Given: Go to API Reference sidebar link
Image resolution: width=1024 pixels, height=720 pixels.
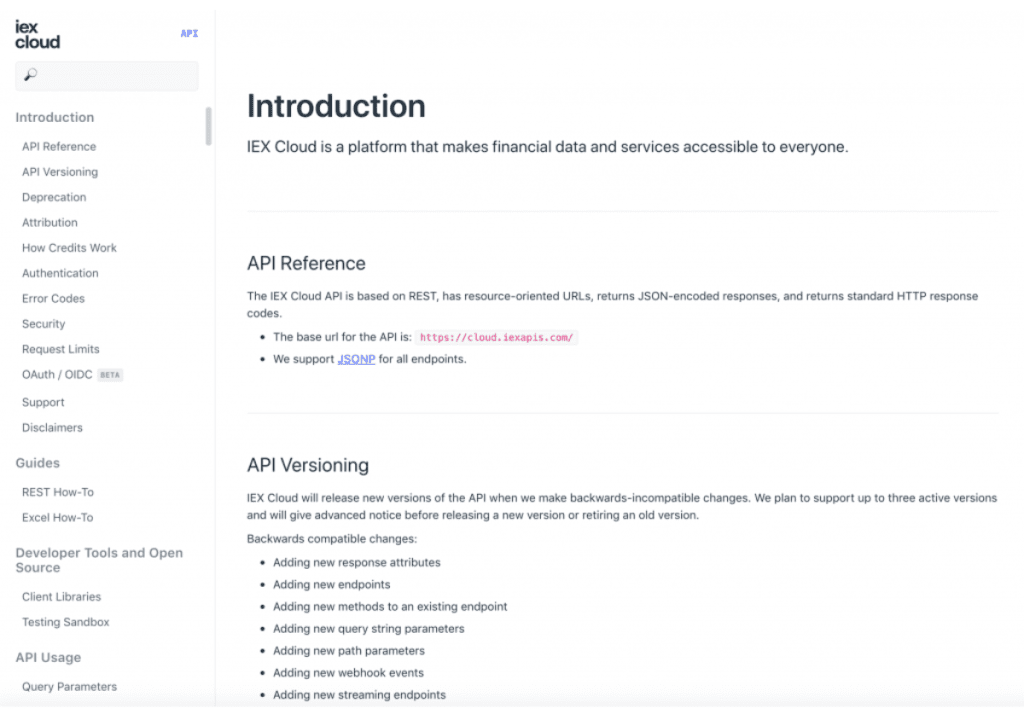Looking at the screenshot, I should click(x=59, y=146).
